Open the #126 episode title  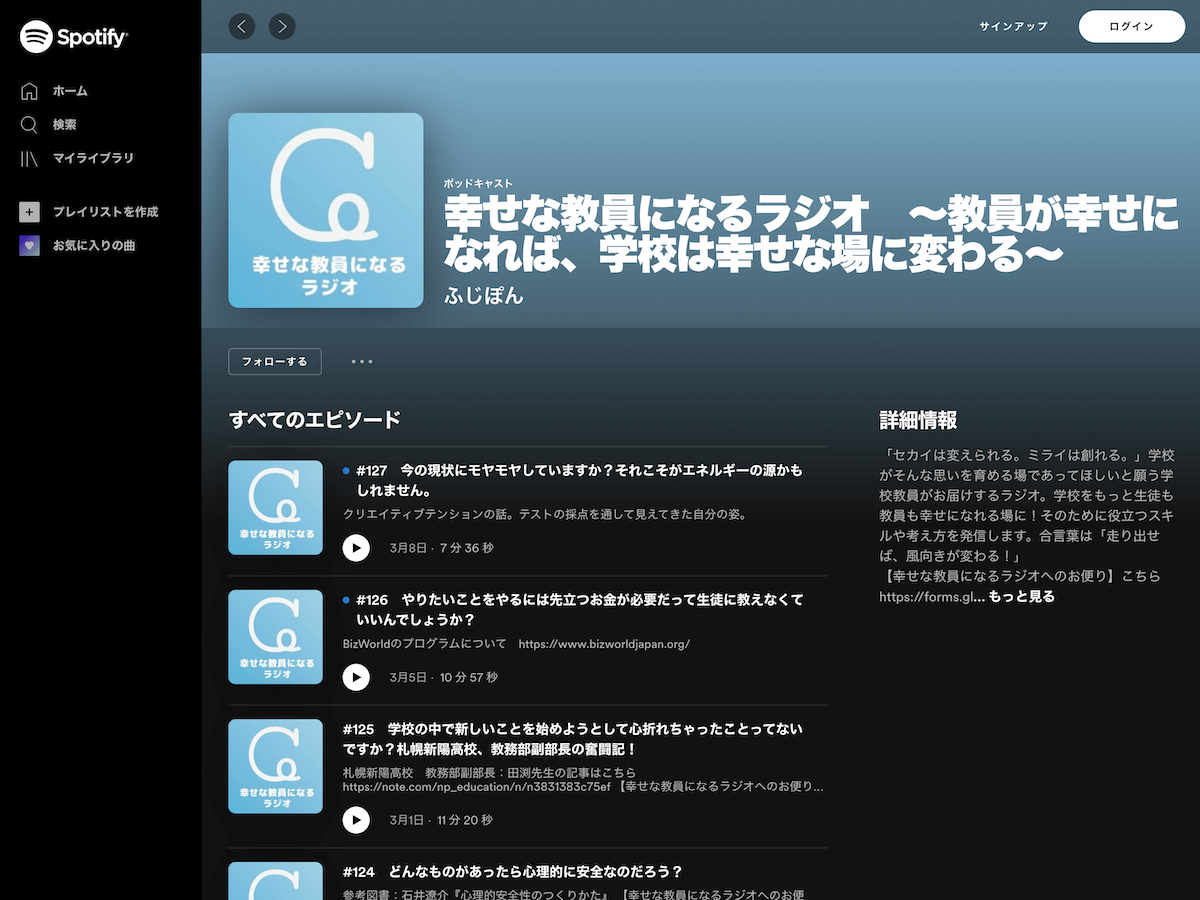pos(580,609)
